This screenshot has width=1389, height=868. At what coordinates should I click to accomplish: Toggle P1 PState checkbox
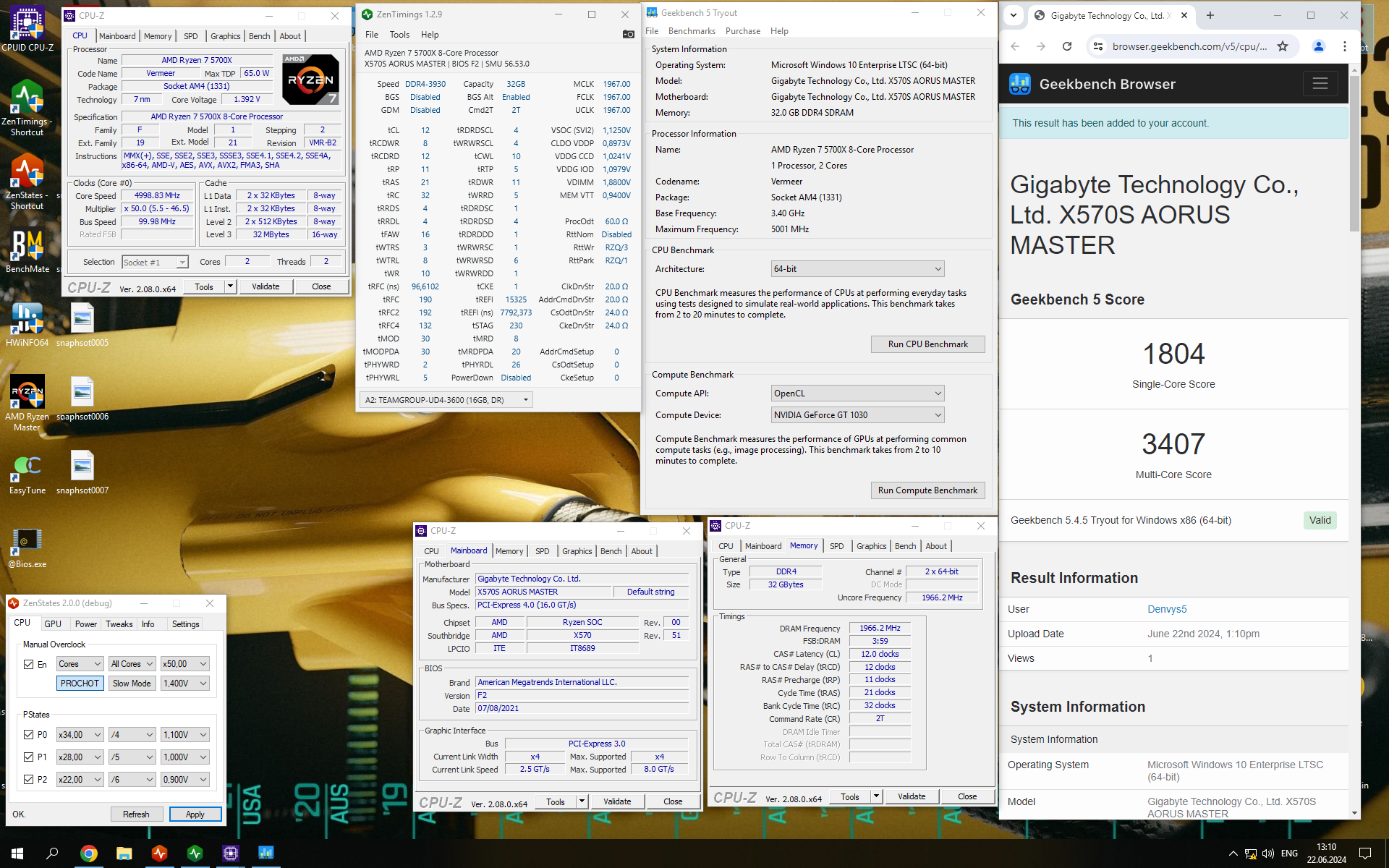(x=29, y=757)
